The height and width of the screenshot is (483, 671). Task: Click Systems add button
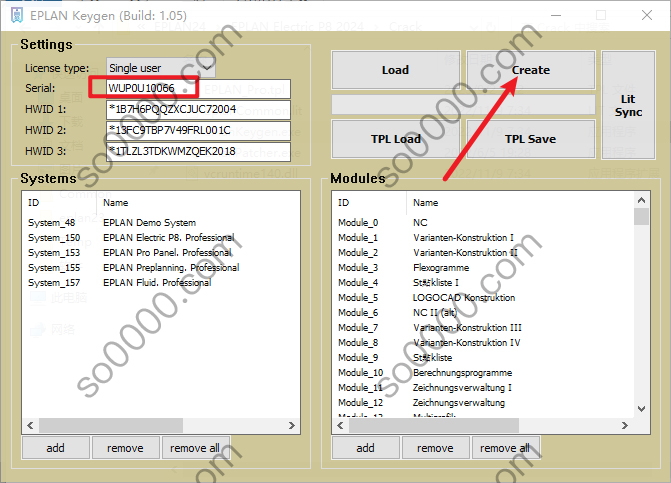(x=56, y=448)
